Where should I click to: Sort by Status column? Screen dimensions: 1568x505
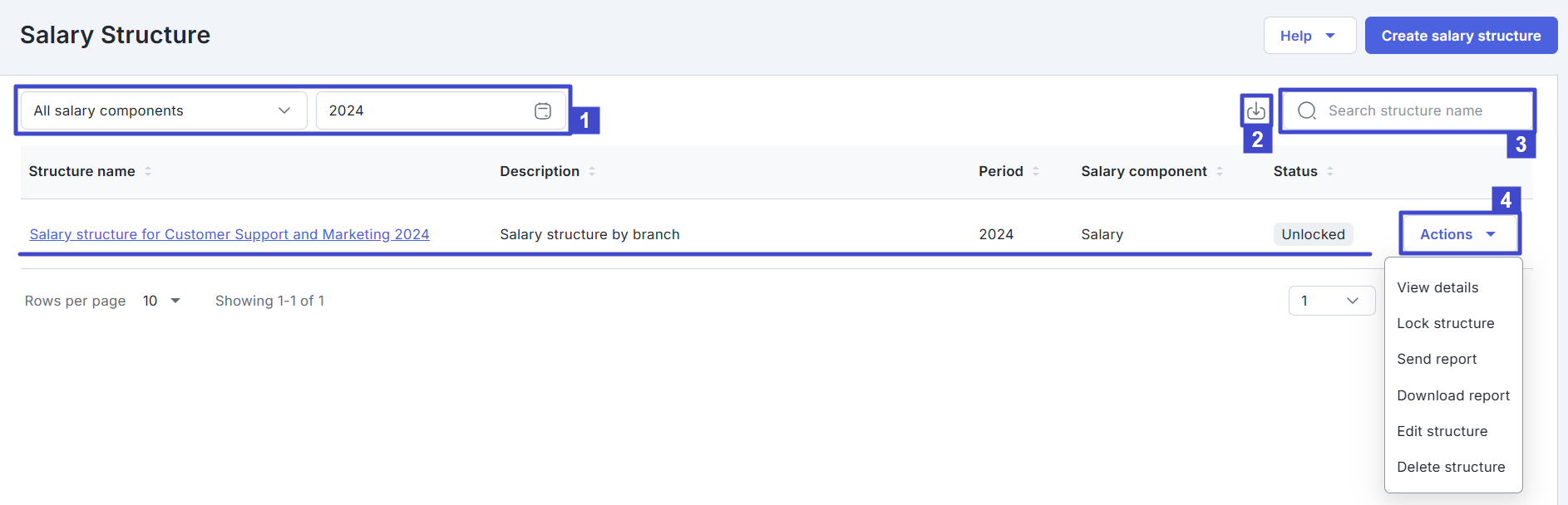[x=1330, y=171]
